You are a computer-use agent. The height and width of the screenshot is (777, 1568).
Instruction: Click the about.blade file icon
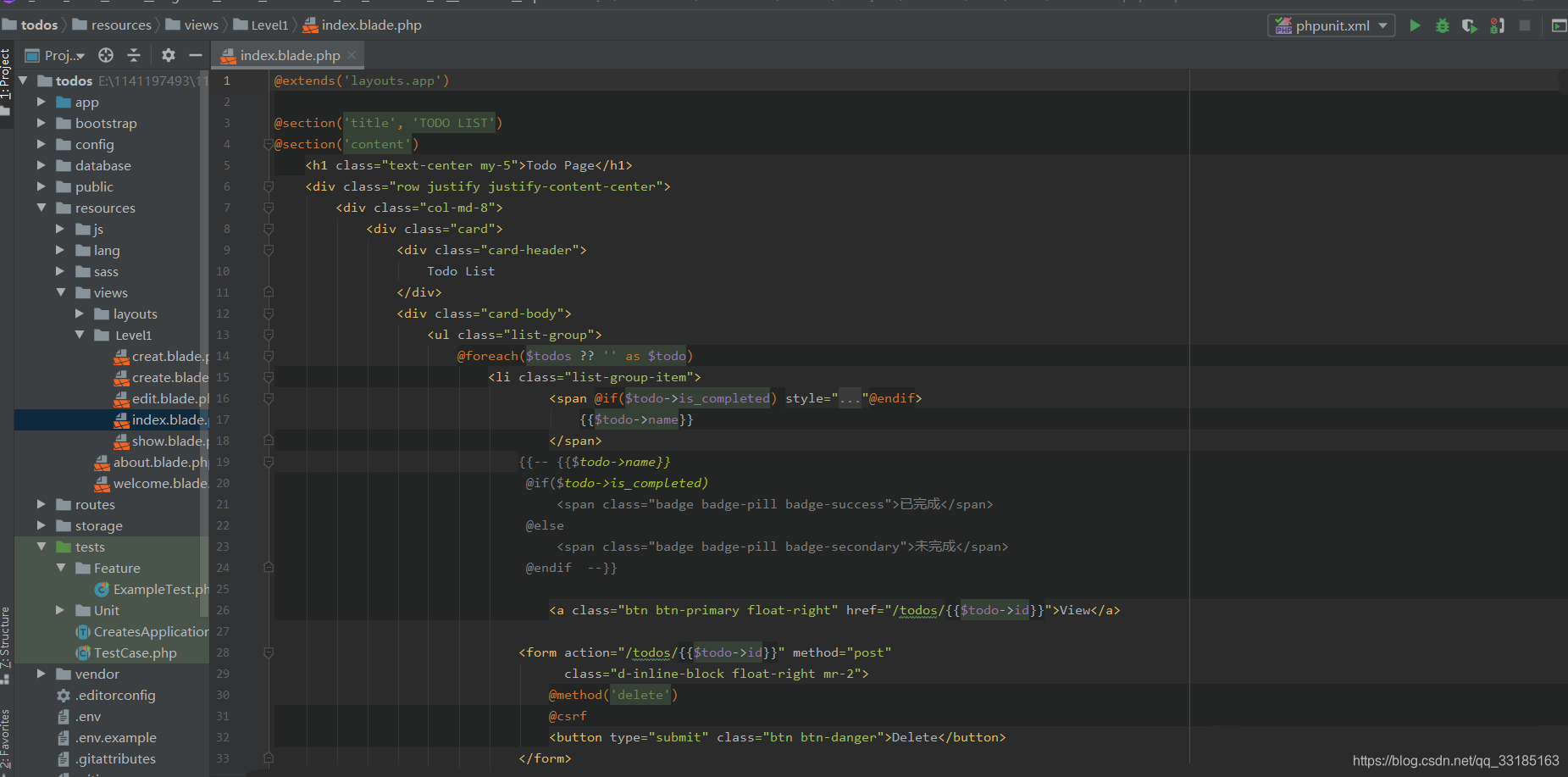[x=103, y=463]
